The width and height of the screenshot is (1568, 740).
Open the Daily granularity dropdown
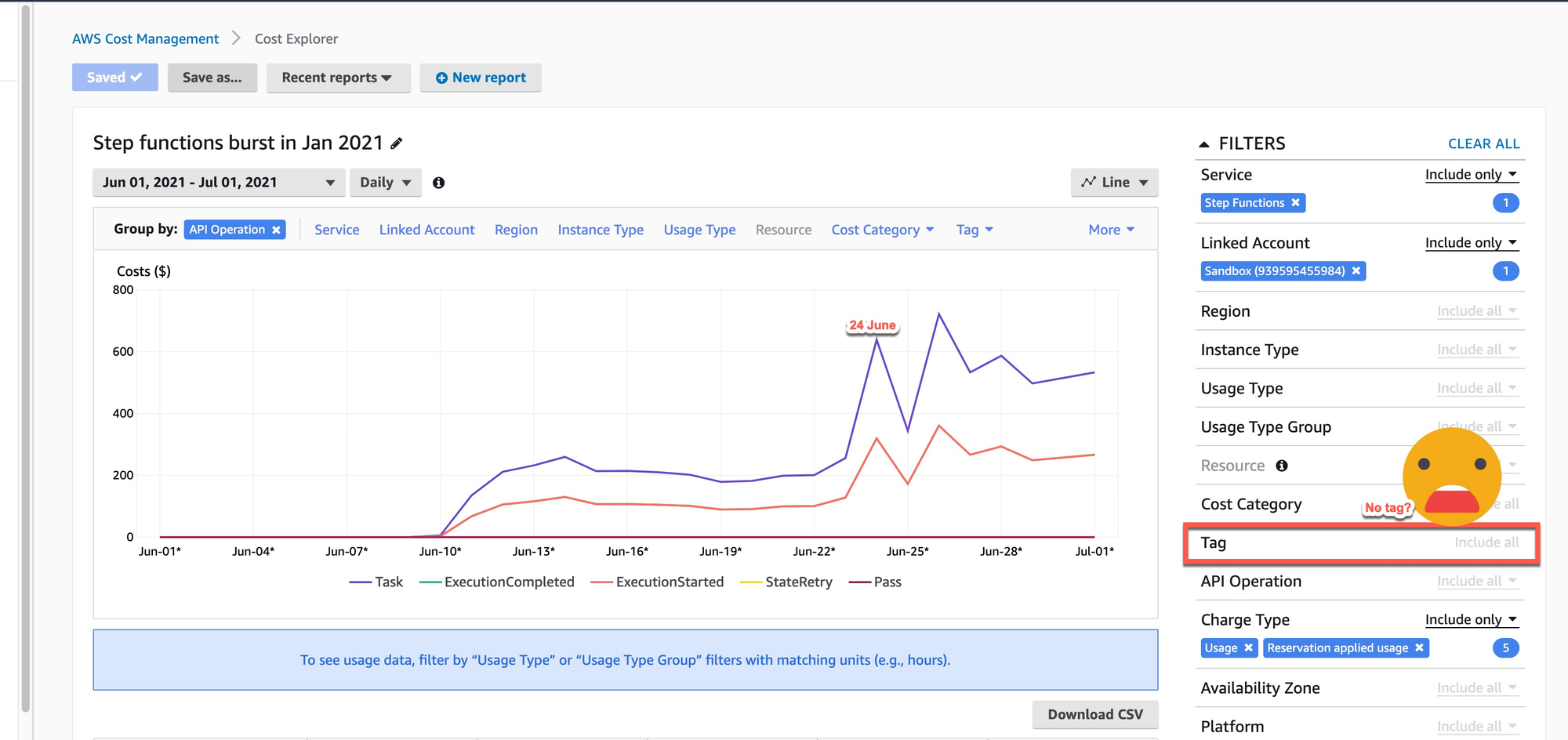click(x=385, y=182)
